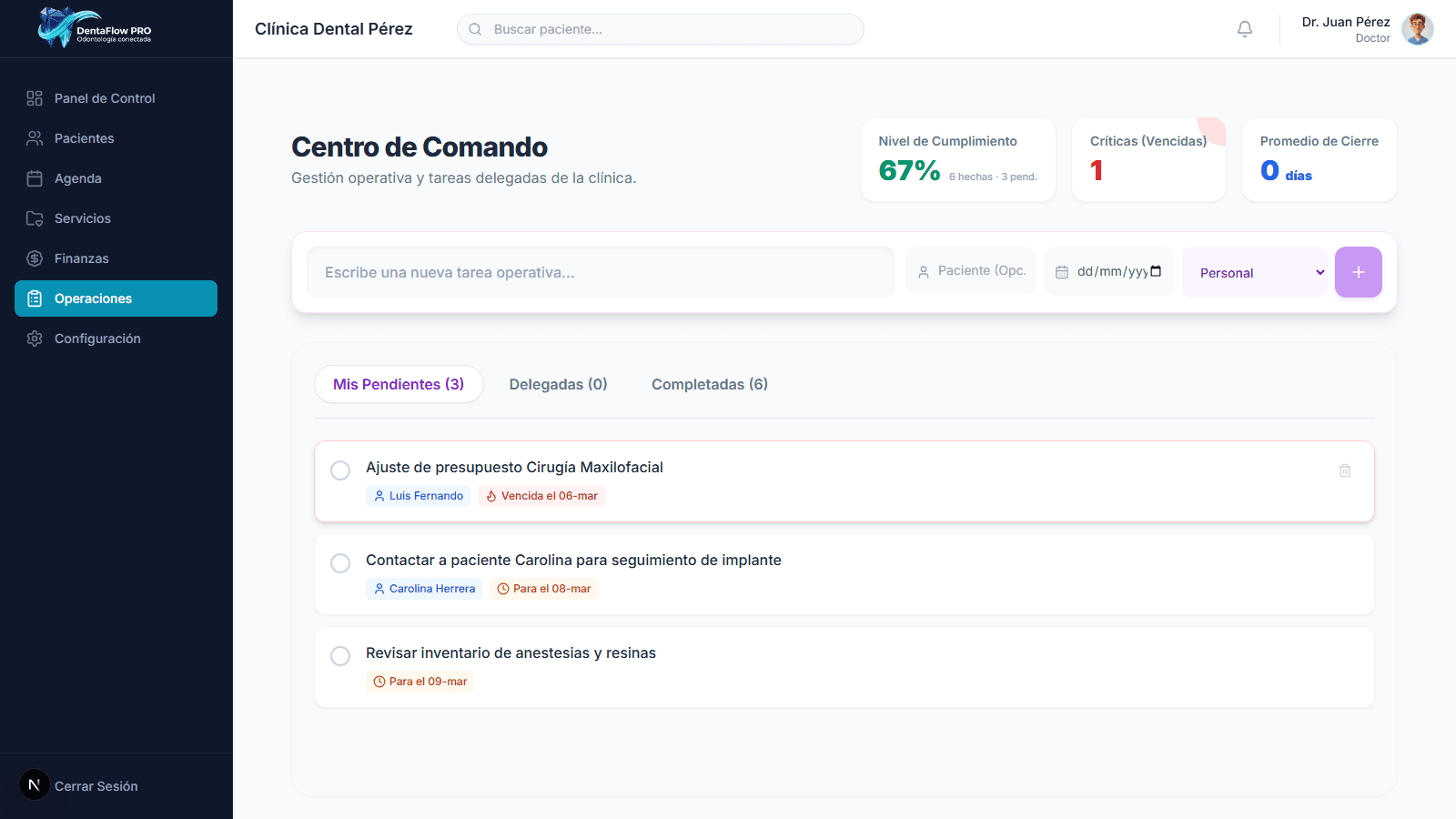Add a new task with the plus button
Screen dimensions: 1456x819
tap(1358, 272)
